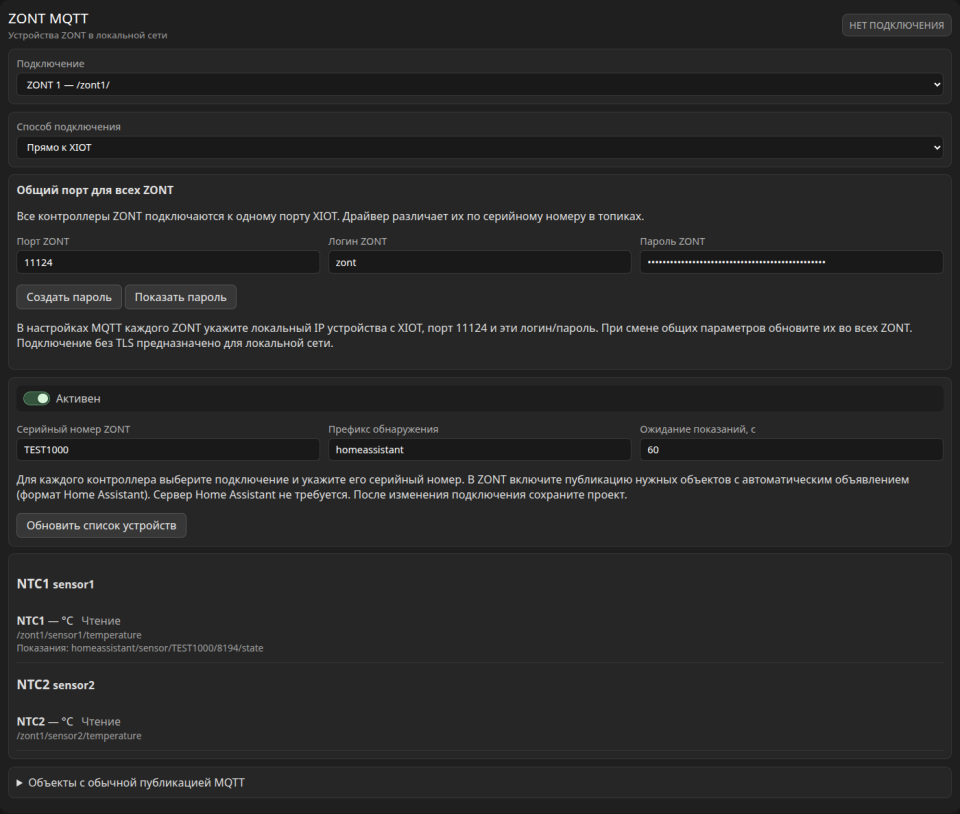The width and height of the screenshot is (960, 814).
Task: Select the NTC1 sensor1 heading
Action: point(56,584)
